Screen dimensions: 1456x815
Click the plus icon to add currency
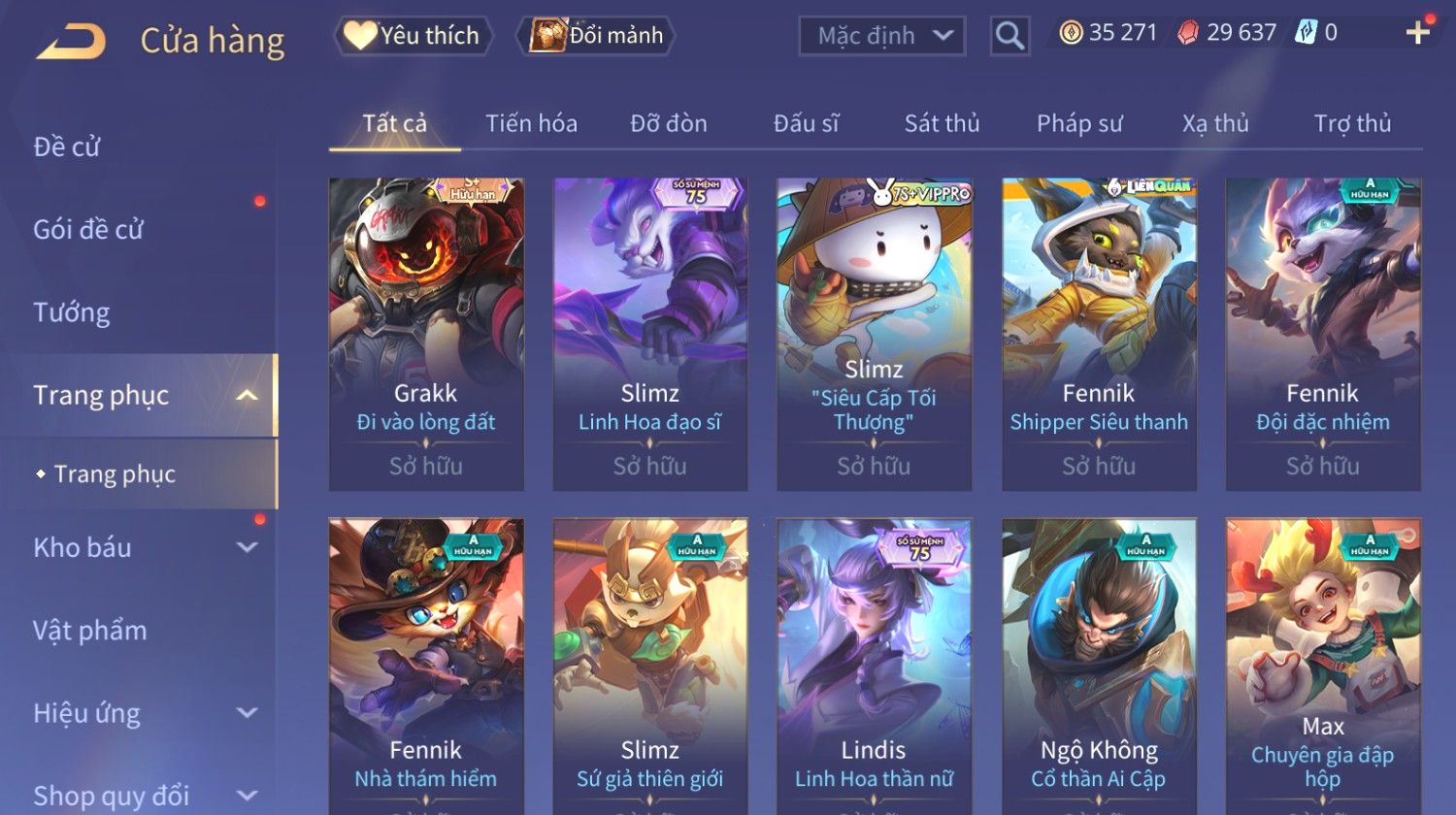1417,33
